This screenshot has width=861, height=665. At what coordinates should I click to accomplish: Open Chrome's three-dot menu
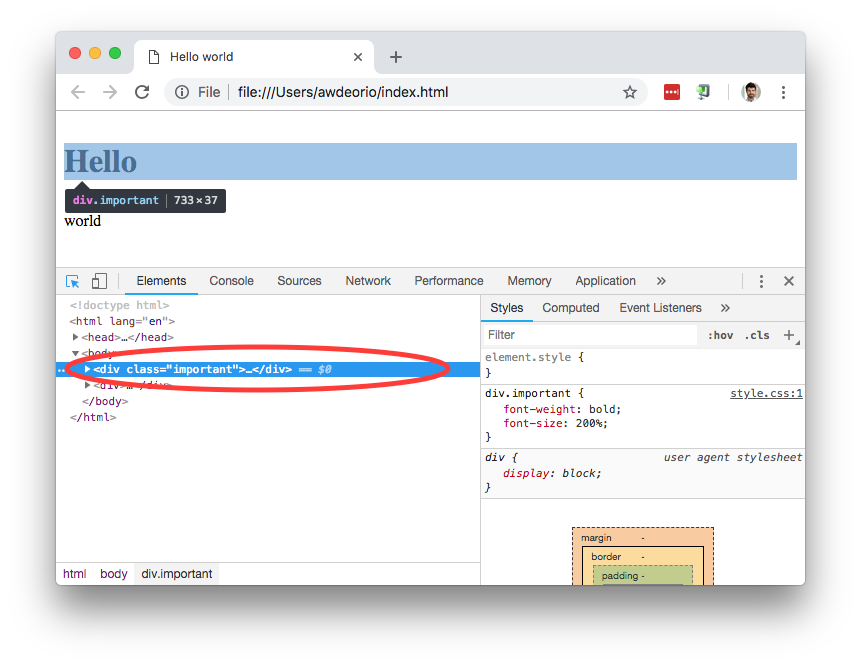[x=783, y=92]
